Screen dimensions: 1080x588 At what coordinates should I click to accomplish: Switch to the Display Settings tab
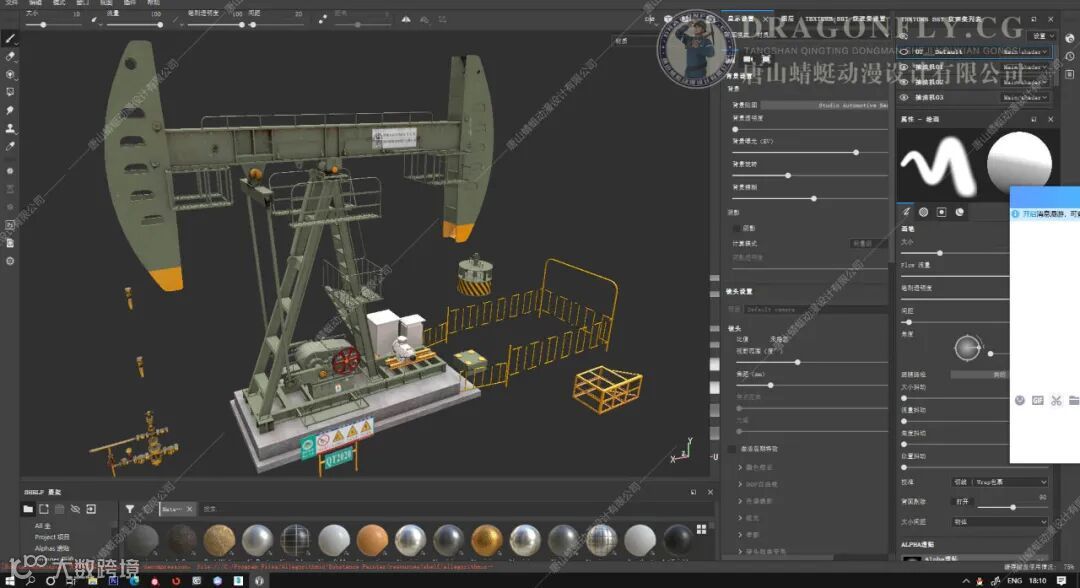pyautogui.click(x=743, y=18)
